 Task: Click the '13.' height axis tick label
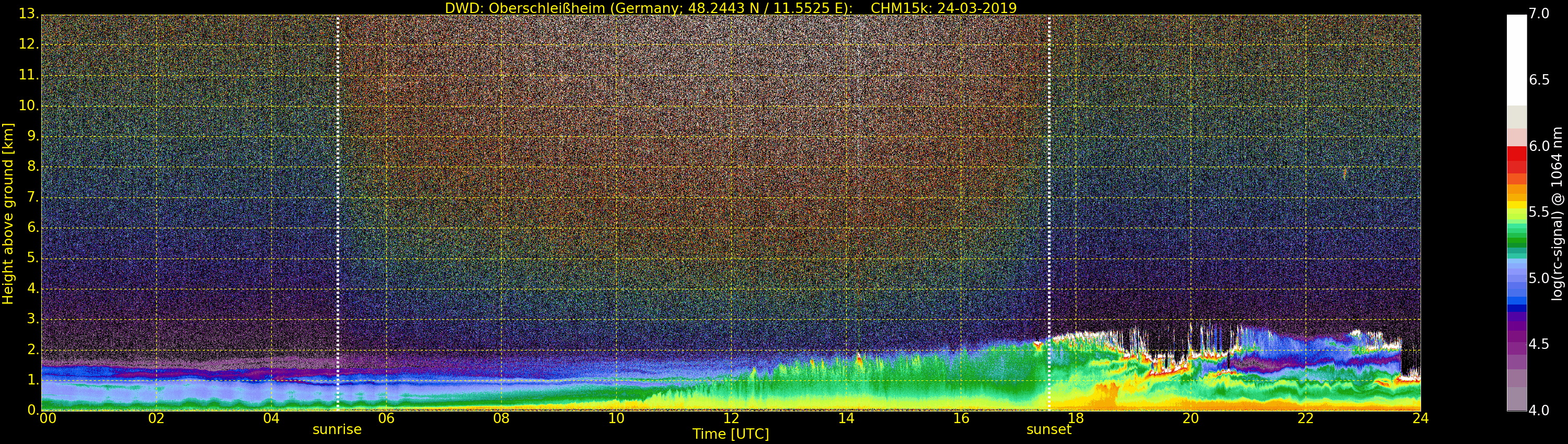(29, 14)
